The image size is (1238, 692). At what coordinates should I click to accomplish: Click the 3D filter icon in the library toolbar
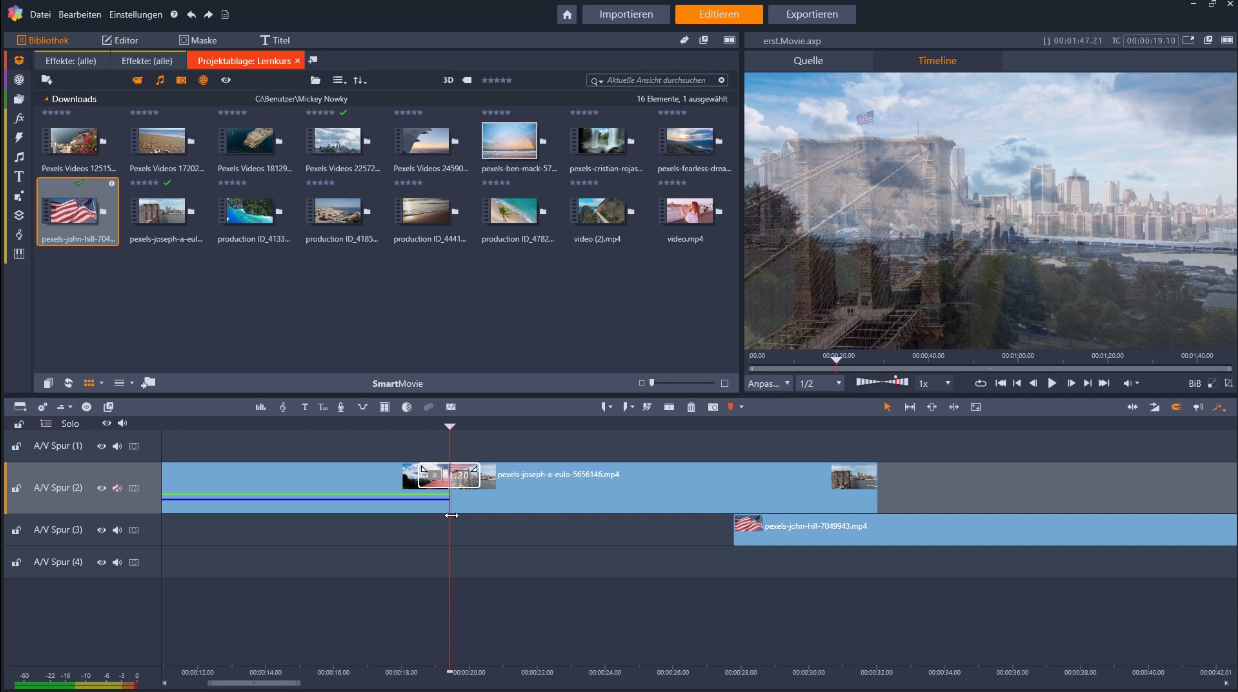[x=446, y=80]
